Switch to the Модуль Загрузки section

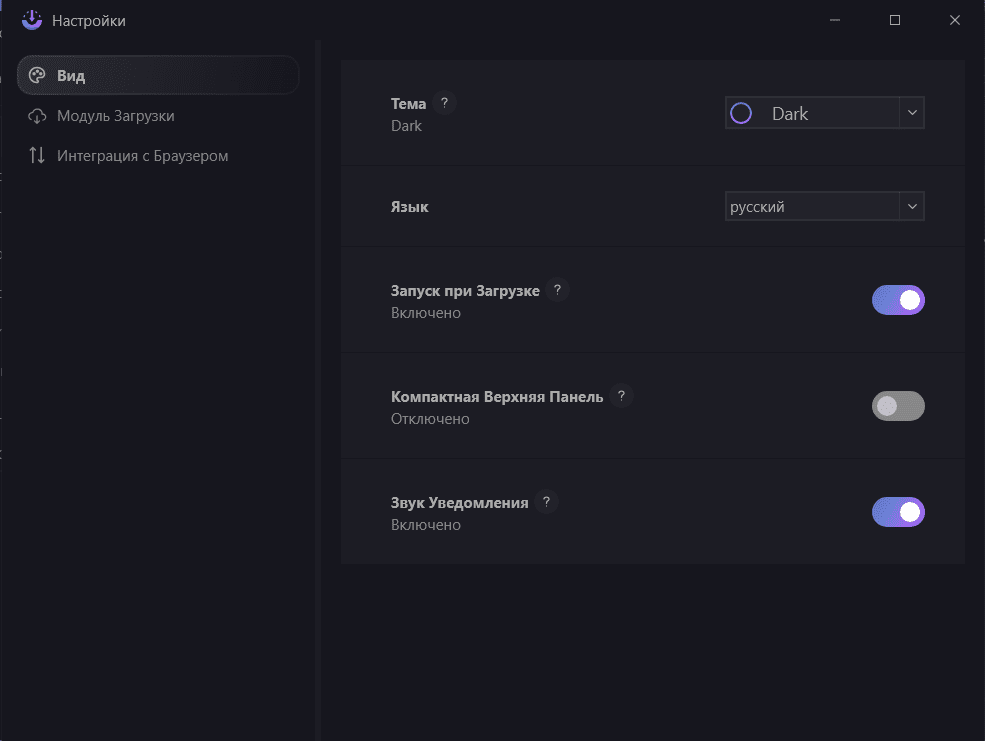pyautogui.click(x=115, y=116)
